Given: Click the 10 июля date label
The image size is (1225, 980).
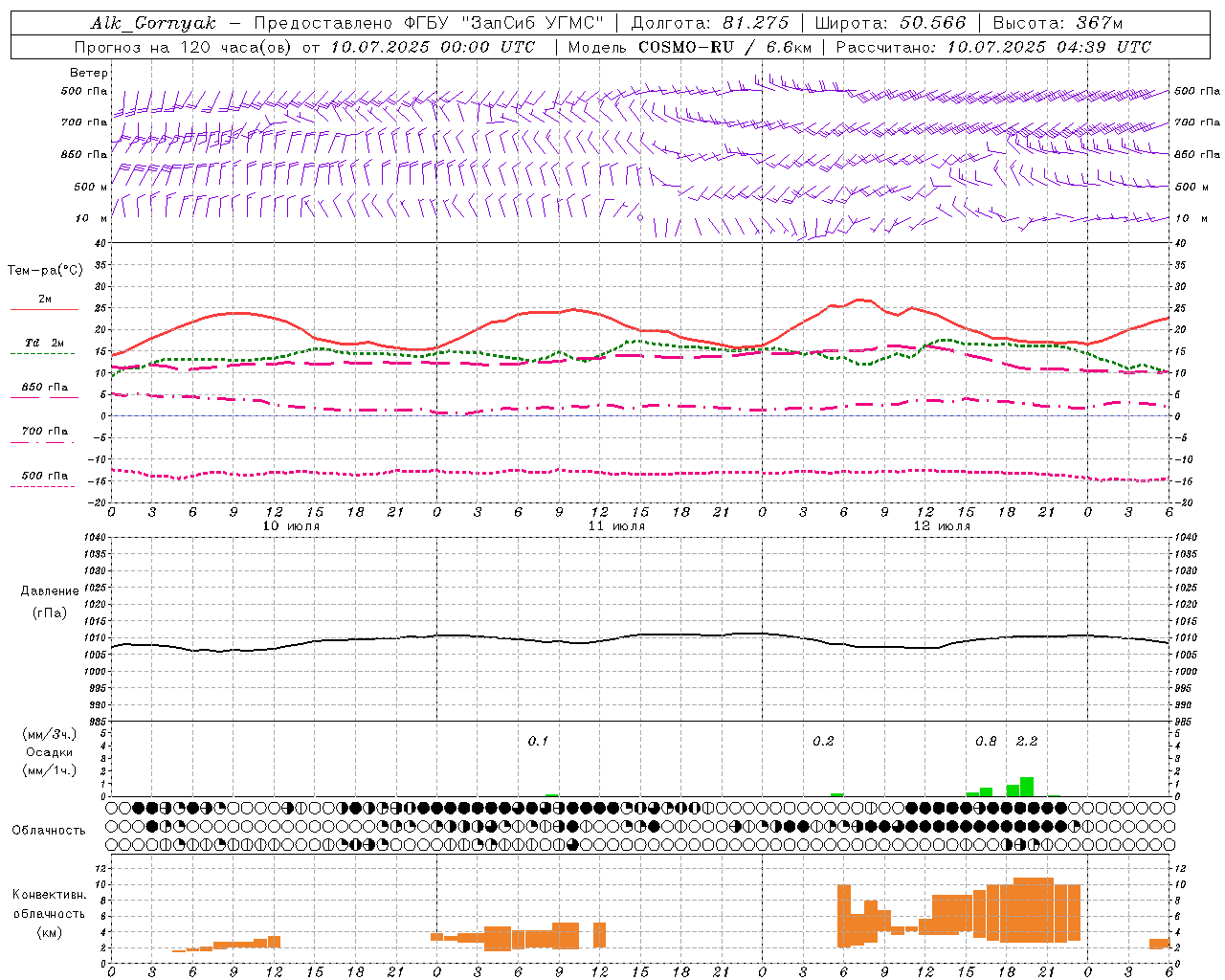Looking at the screenshot, I should point(291,526).
